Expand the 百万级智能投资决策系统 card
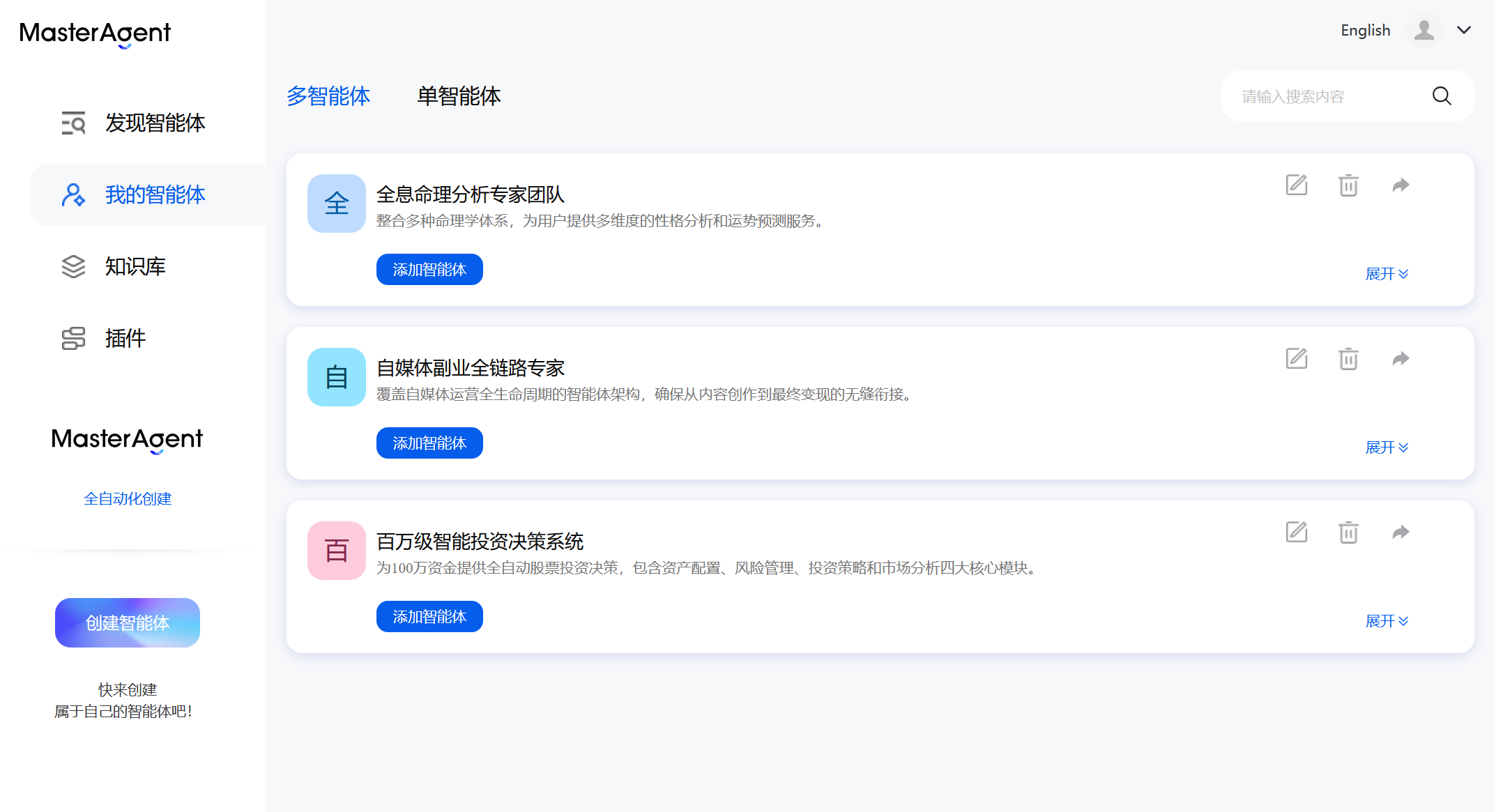This screenshot has width=1494, height=812. (1387, 621)
